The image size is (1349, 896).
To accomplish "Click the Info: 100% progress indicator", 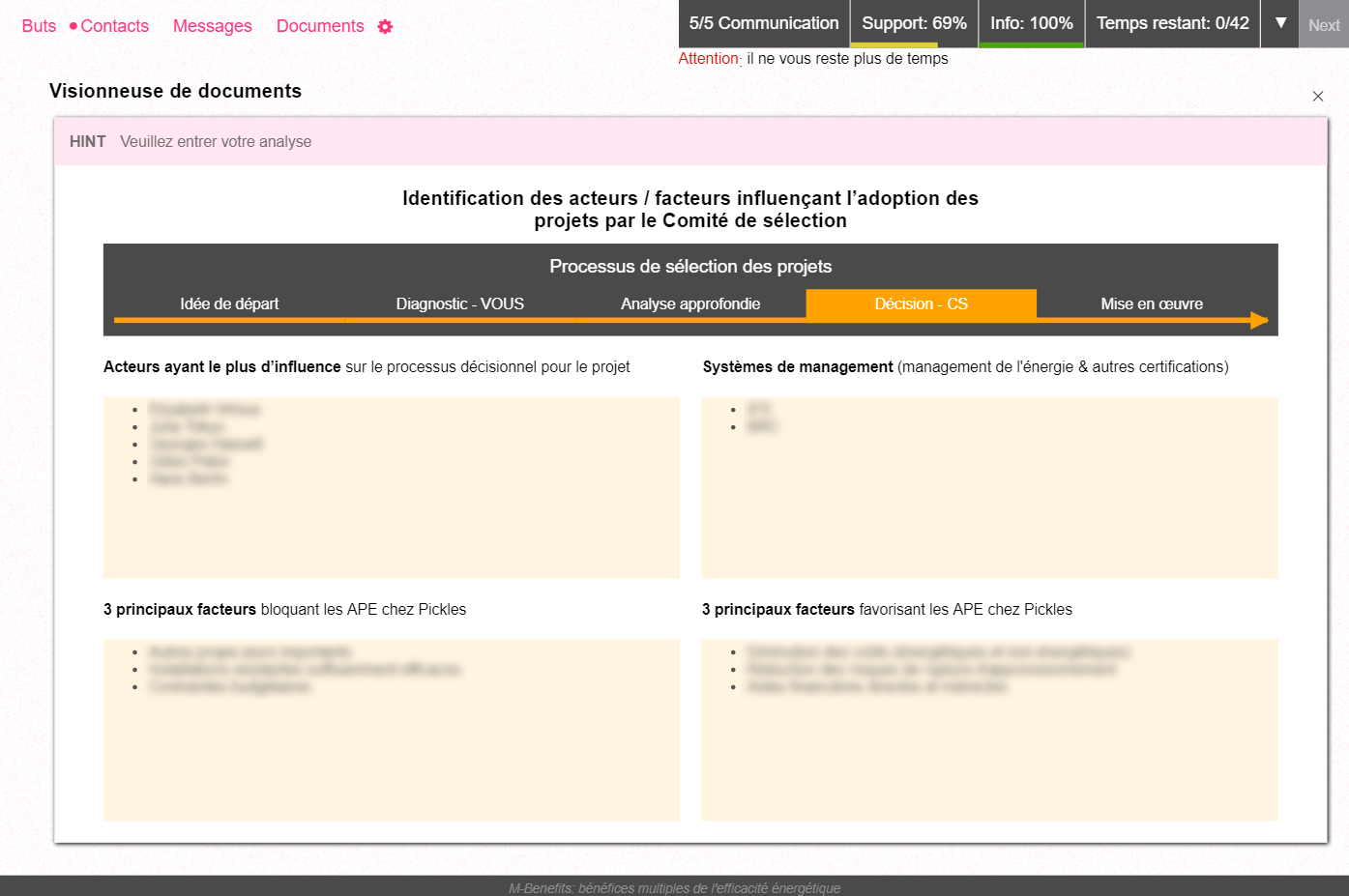I will click(x=1032, y=23).
